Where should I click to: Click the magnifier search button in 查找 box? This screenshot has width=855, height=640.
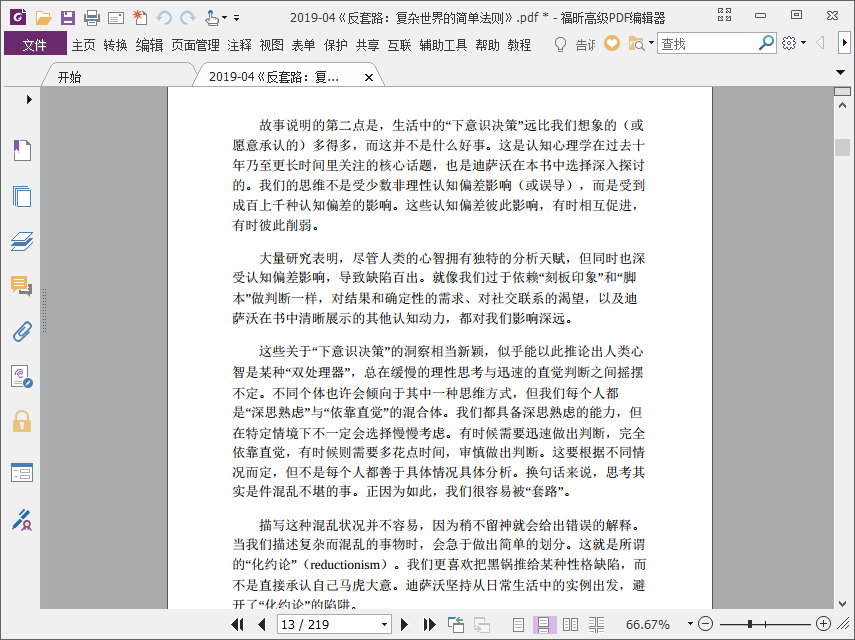click(x=766, y=43)
